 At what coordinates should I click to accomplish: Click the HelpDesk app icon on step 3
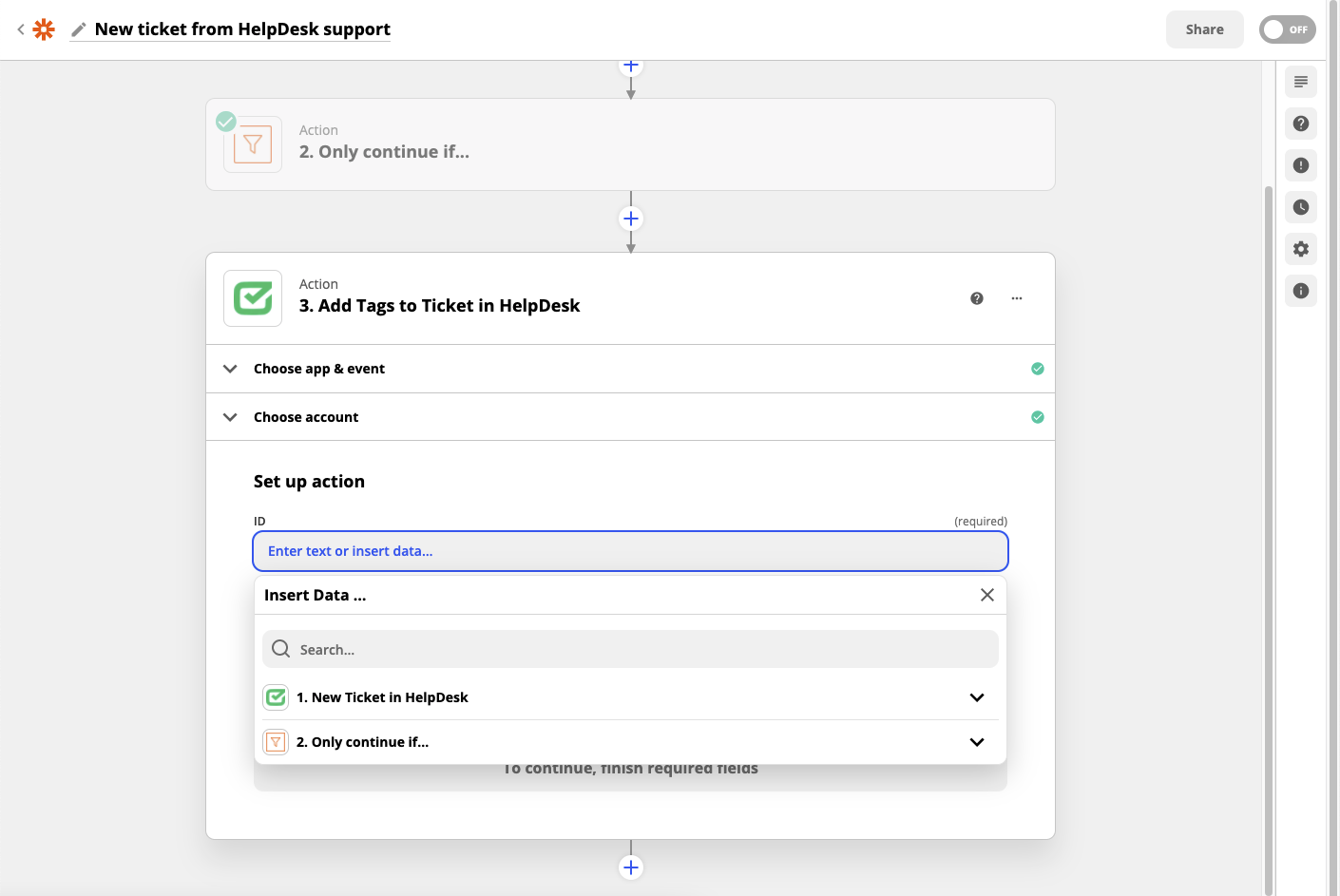(253, 298)
